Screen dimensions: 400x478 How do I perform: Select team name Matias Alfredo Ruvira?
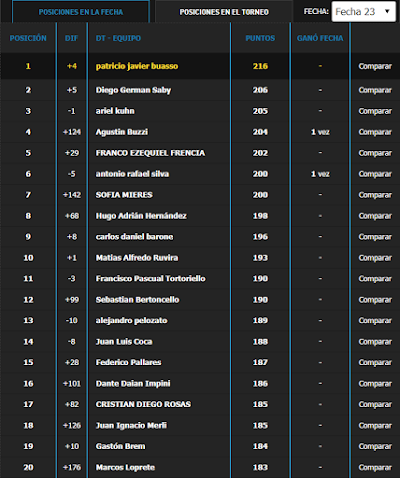(x=137, y=258)
